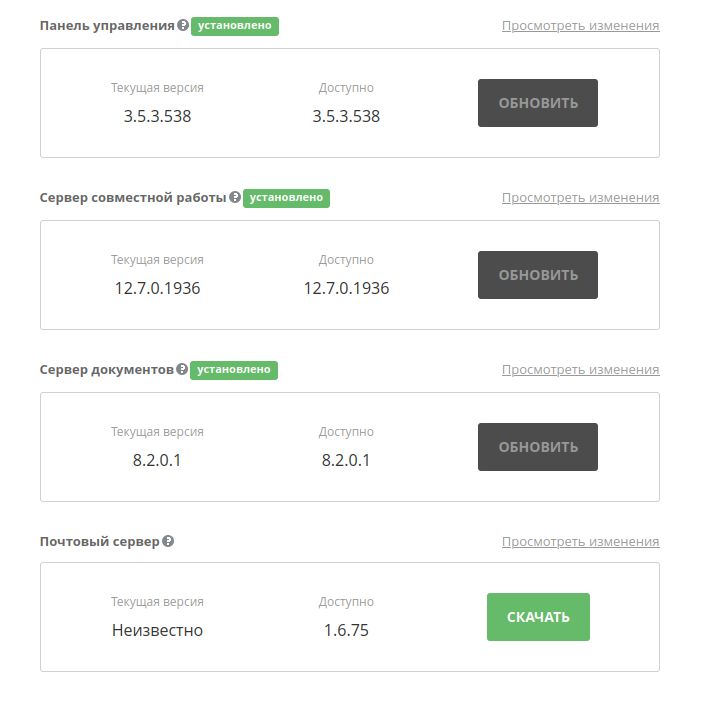Viewport: 710px width, 708px height.
Task: Update the Панель управления component
Action: [538, 103]
